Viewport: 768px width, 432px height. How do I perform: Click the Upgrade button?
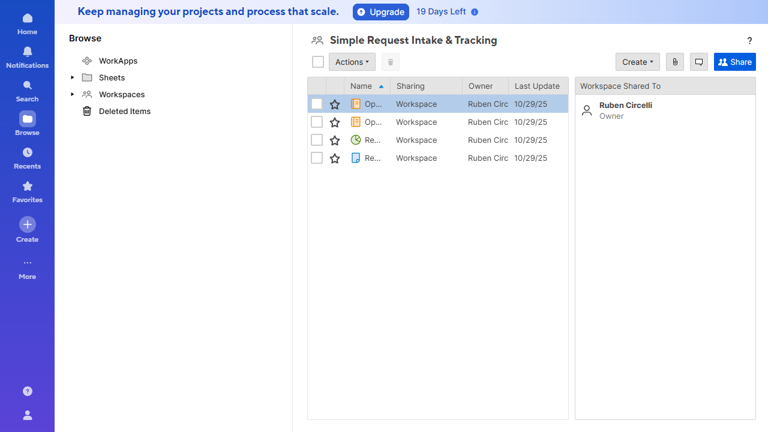pyautogui.click(x=381, y=12)
